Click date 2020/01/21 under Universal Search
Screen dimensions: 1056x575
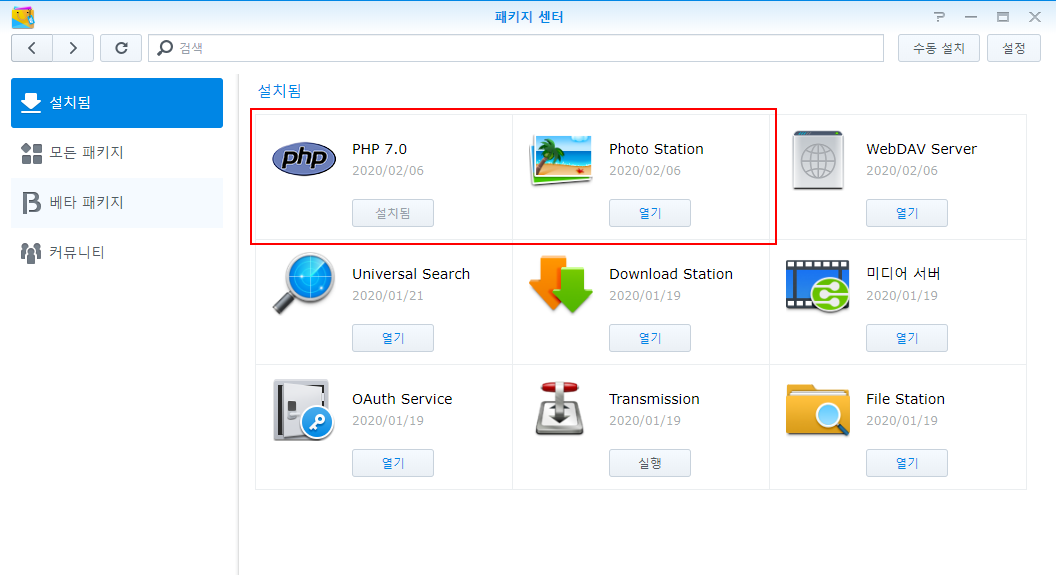(388, 296)
